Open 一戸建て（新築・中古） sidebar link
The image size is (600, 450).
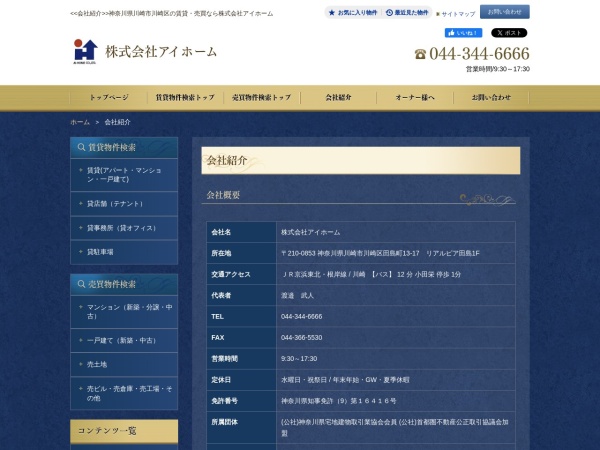pyautogui.click(x=124, y=341)
